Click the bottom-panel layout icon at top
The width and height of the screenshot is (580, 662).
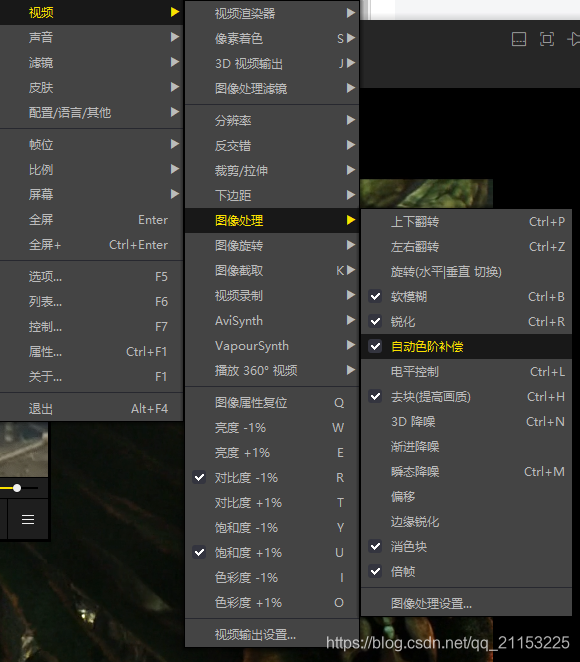(519, 39)
